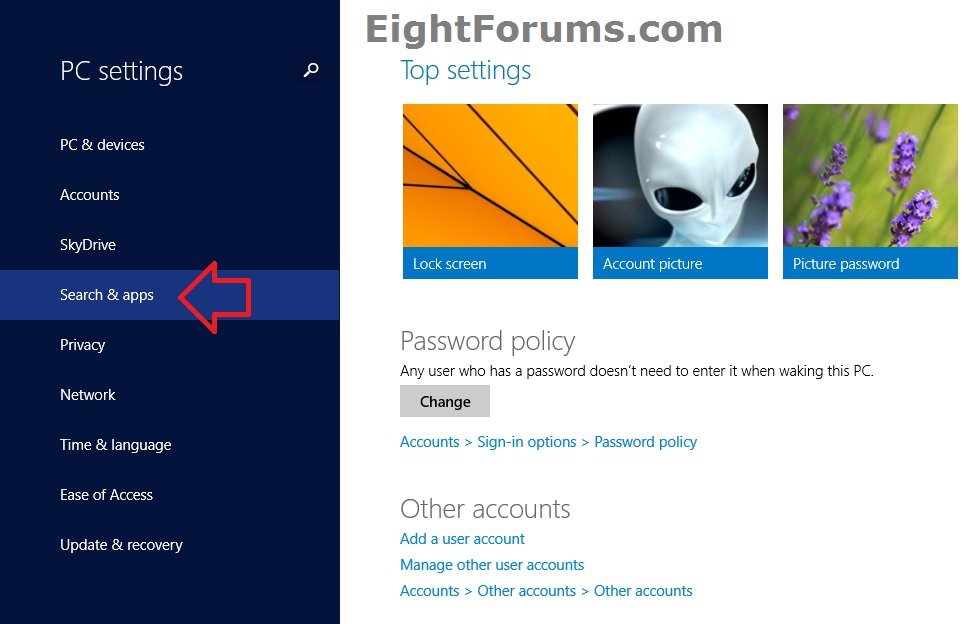Follow the Sign-in options breadcrumb link

pyautogui.click(x=526, y=442)
